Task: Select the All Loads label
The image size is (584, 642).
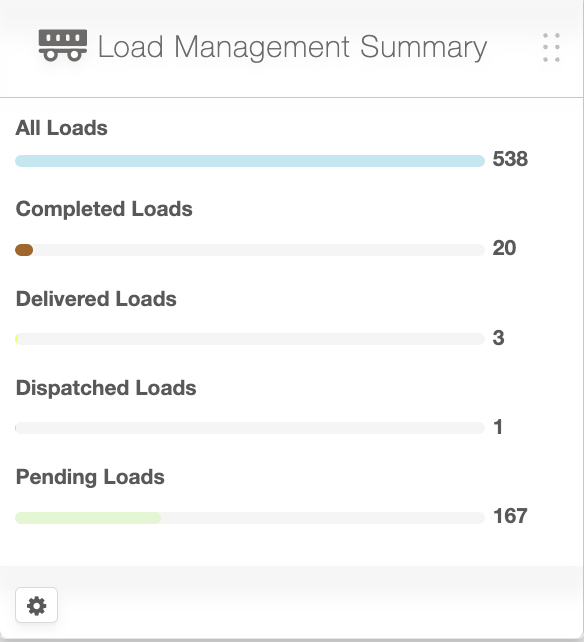Action: (x=61, y=128)
